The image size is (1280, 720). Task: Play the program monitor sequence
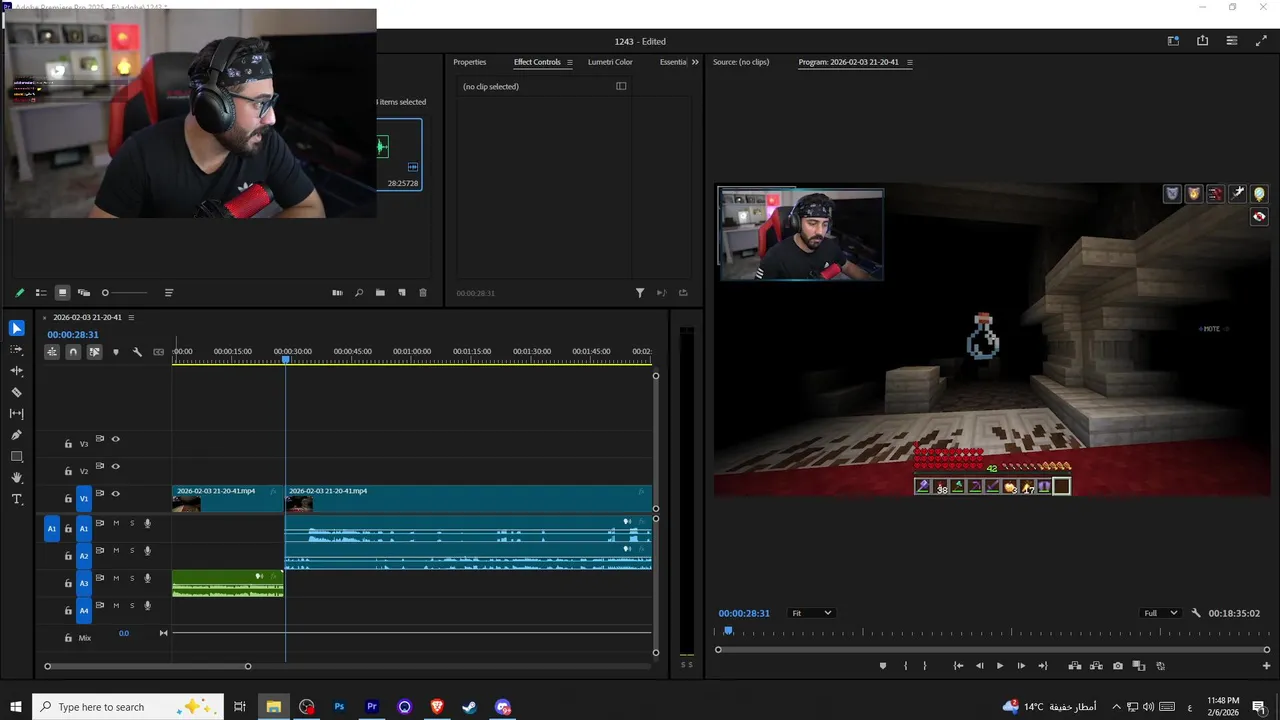tap(999, 666)
